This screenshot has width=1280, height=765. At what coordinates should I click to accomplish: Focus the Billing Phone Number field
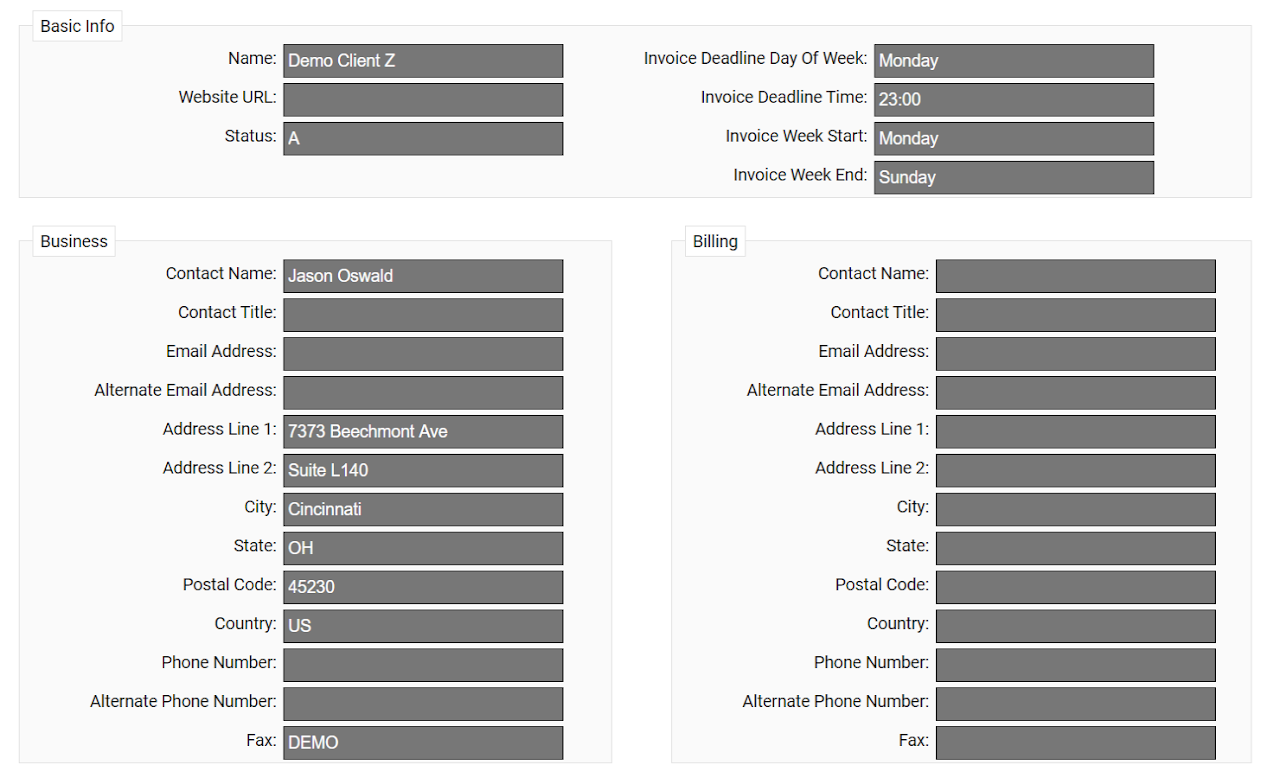coord(1076,665)
